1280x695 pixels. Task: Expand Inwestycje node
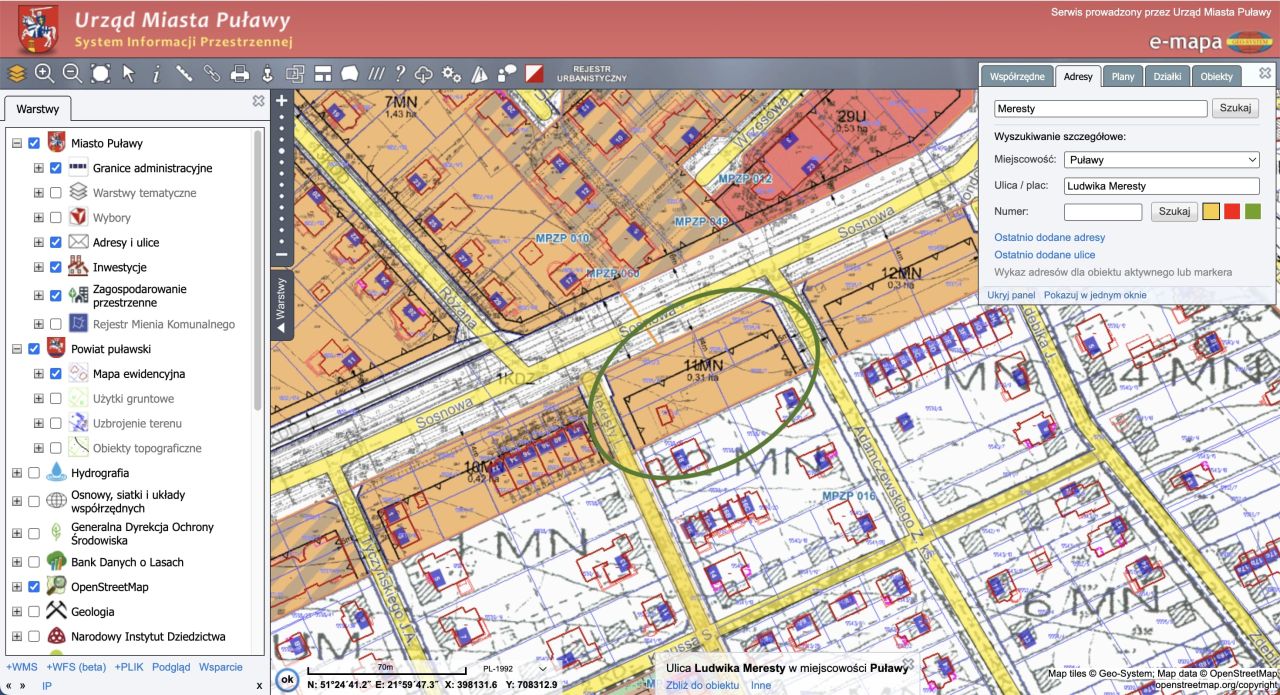coord(39,268)
